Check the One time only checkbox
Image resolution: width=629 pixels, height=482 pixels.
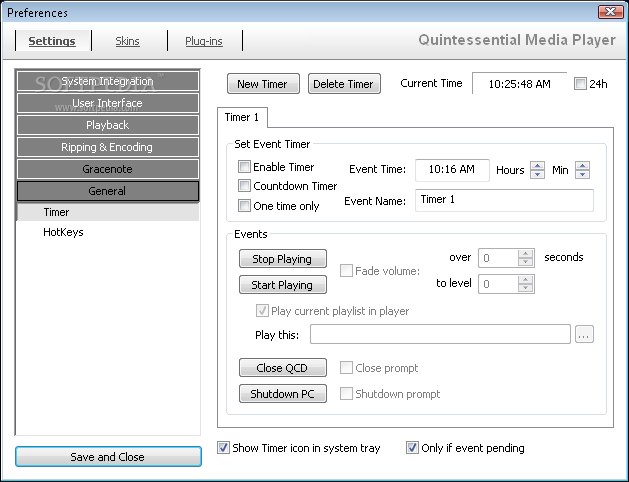pyautogui.click(x=244, y=206)
